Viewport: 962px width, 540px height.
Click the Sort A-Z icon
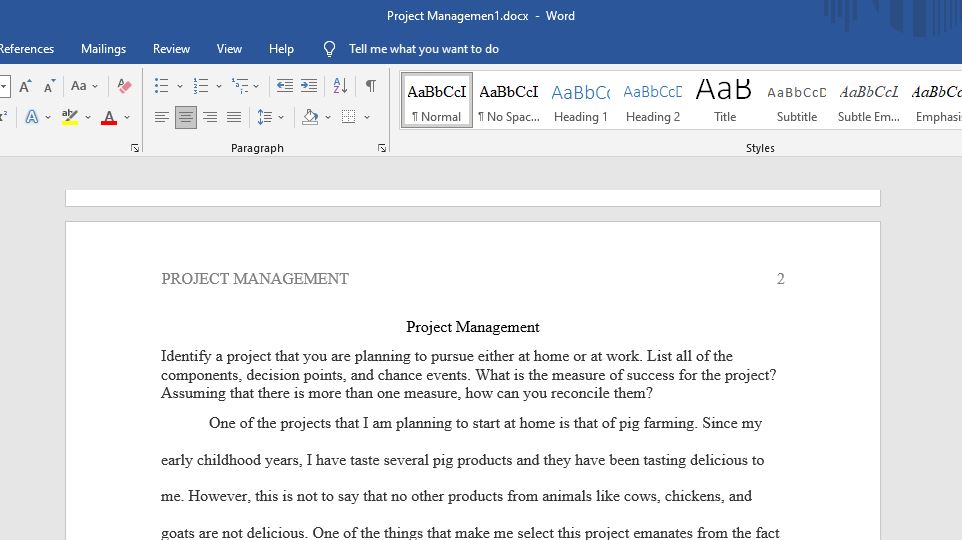coord(341,86)
